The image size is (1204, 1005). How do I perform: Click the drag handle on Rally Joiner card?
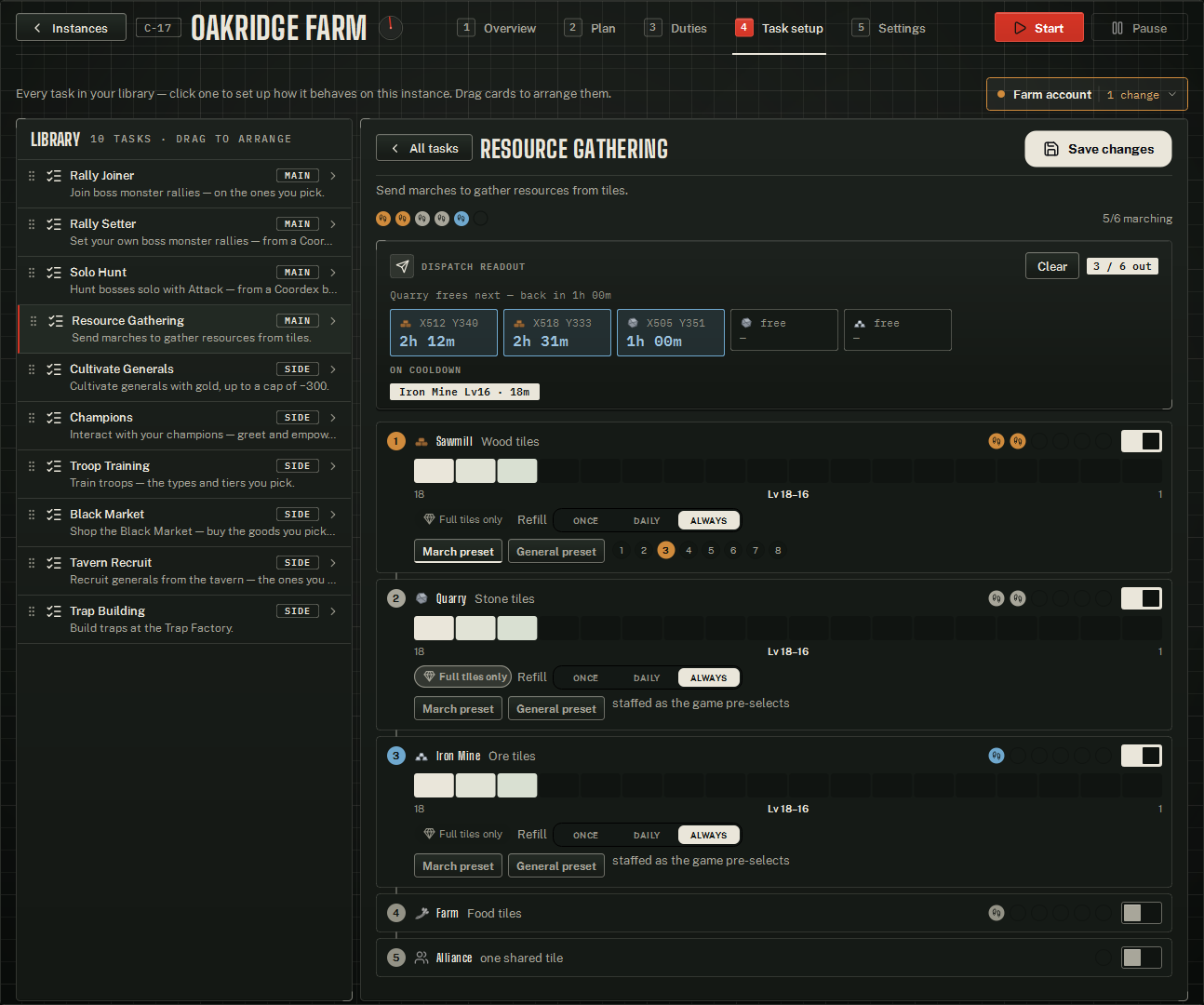tap(32, 176)
